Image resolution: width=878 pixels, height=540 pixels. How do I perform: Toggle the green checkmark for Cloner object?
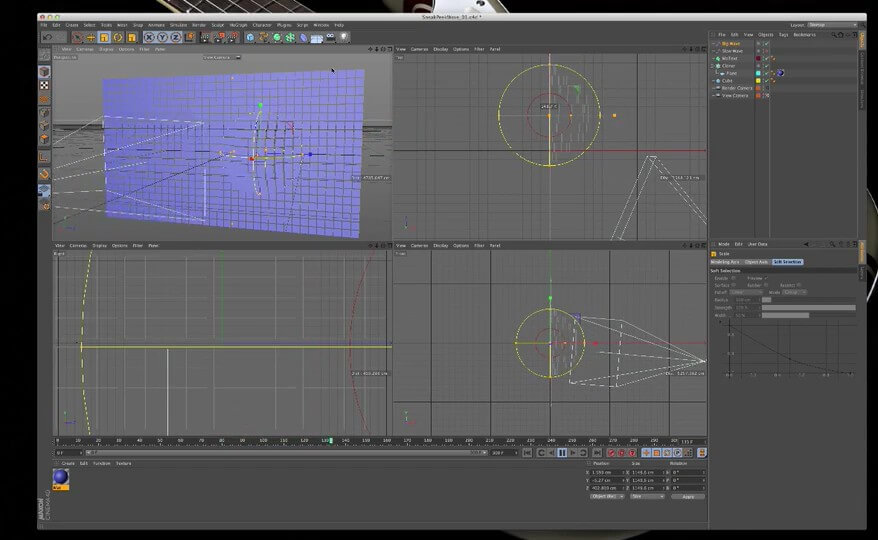pos(766,66)
